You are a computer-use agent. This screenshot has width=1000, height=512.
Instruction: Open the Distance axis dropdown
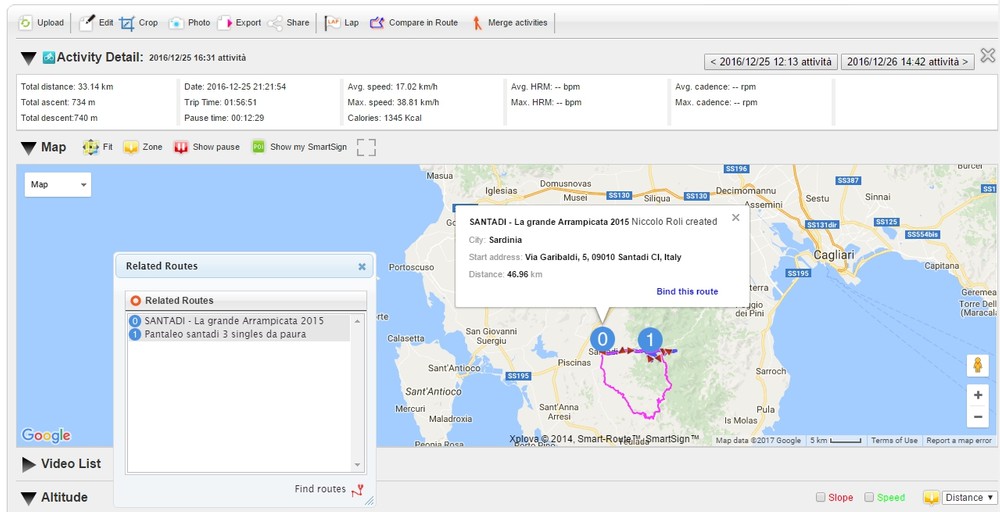pos(969,497)
